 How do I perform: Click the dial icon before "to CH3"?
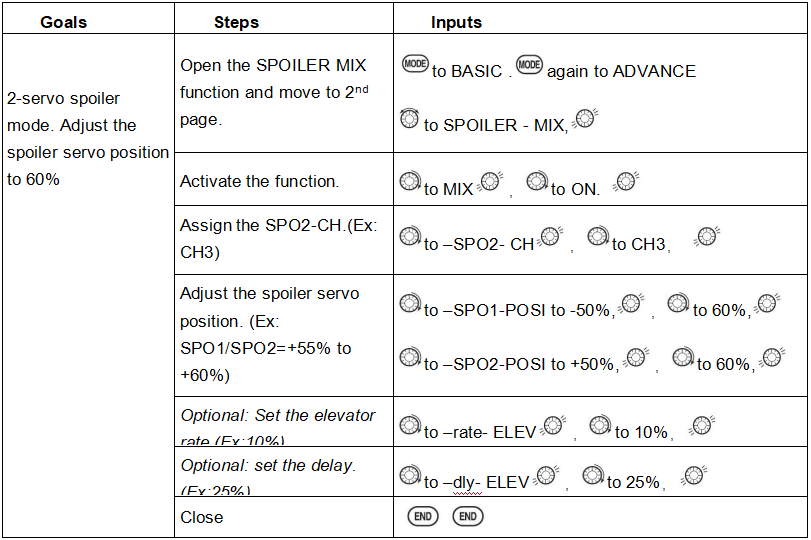pyautogui.click(x=598, y=238)
